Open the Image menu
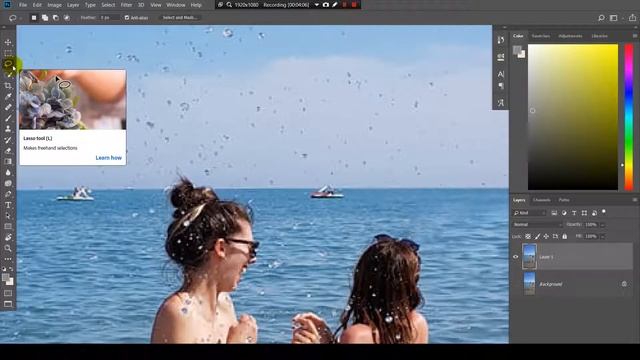The image size is (640, 360). [54, 5]
